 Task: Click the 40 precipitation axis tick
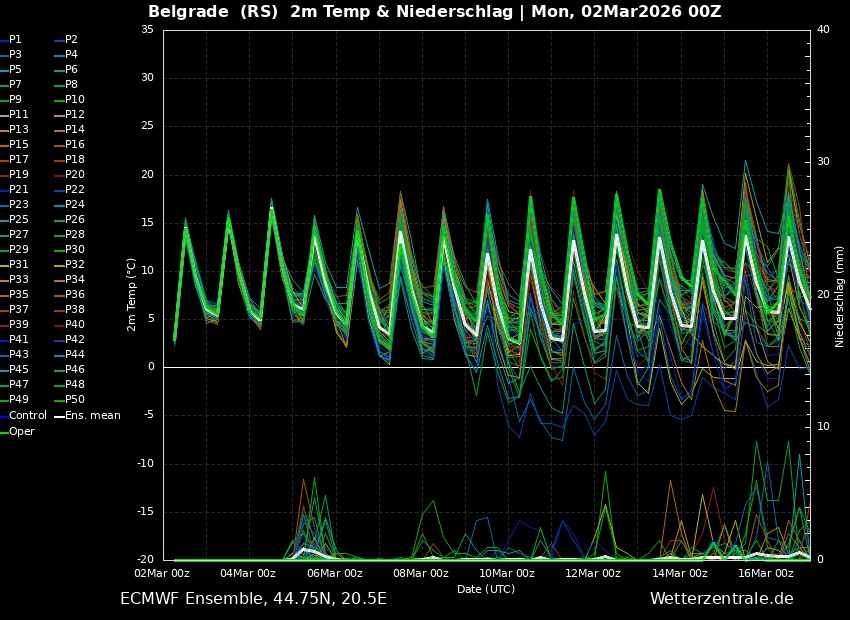point(823,30)
